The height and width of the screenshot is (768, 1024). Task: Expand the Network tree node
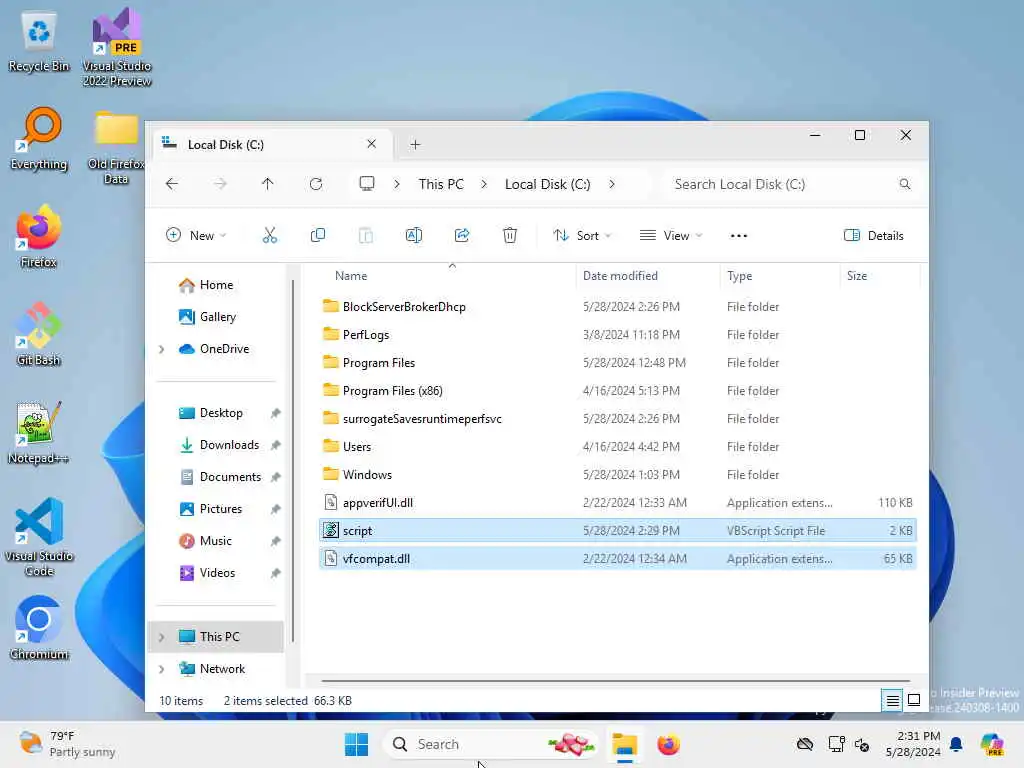pos(161,669)
